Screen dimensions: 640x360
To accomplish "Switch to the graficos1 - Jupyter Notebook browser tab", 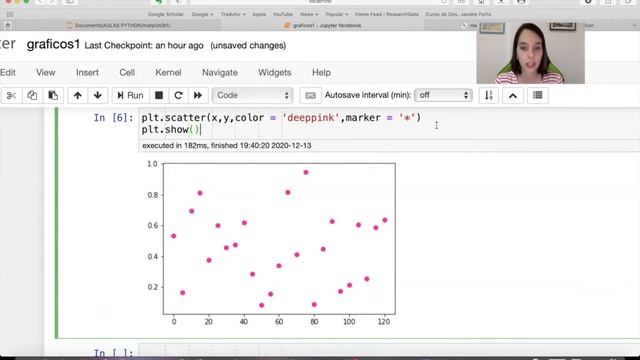I will coord(323,25).
